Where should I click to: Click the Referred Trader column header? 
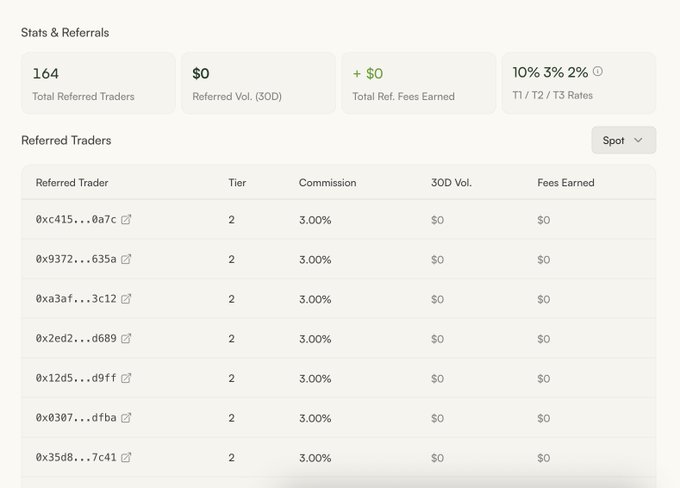pyautogui.click(x=72, y=183)
